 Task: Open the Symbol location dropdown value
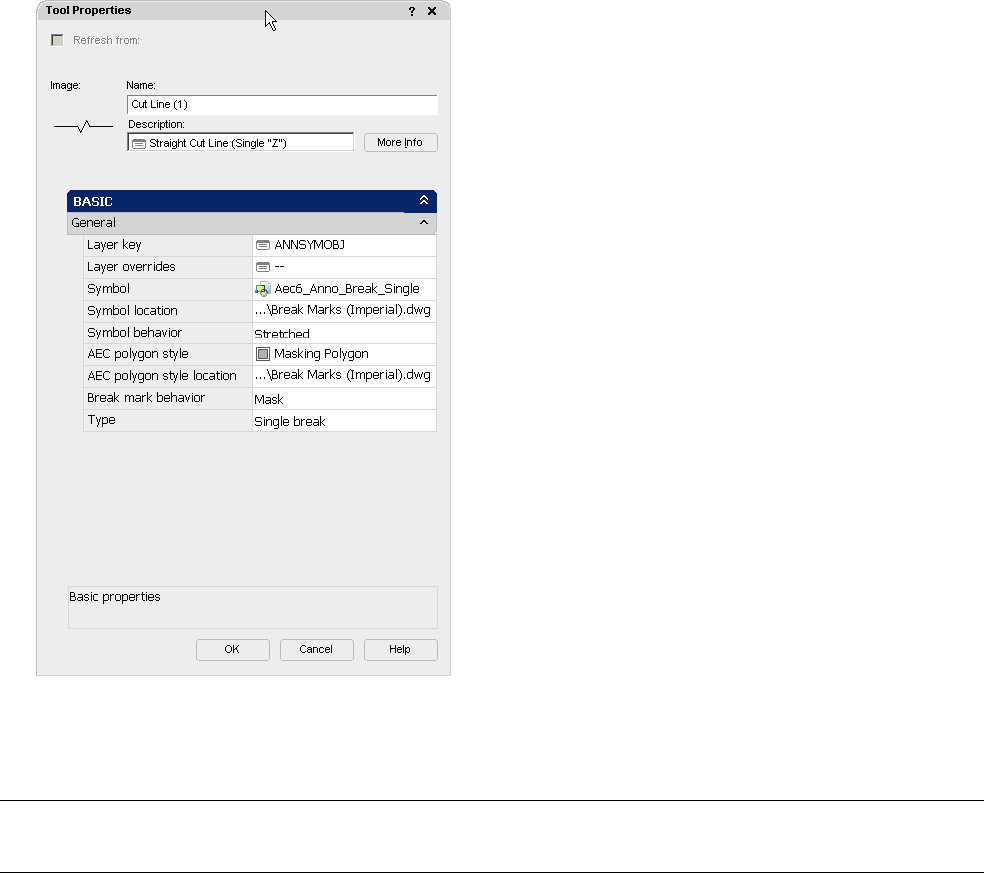344,311
